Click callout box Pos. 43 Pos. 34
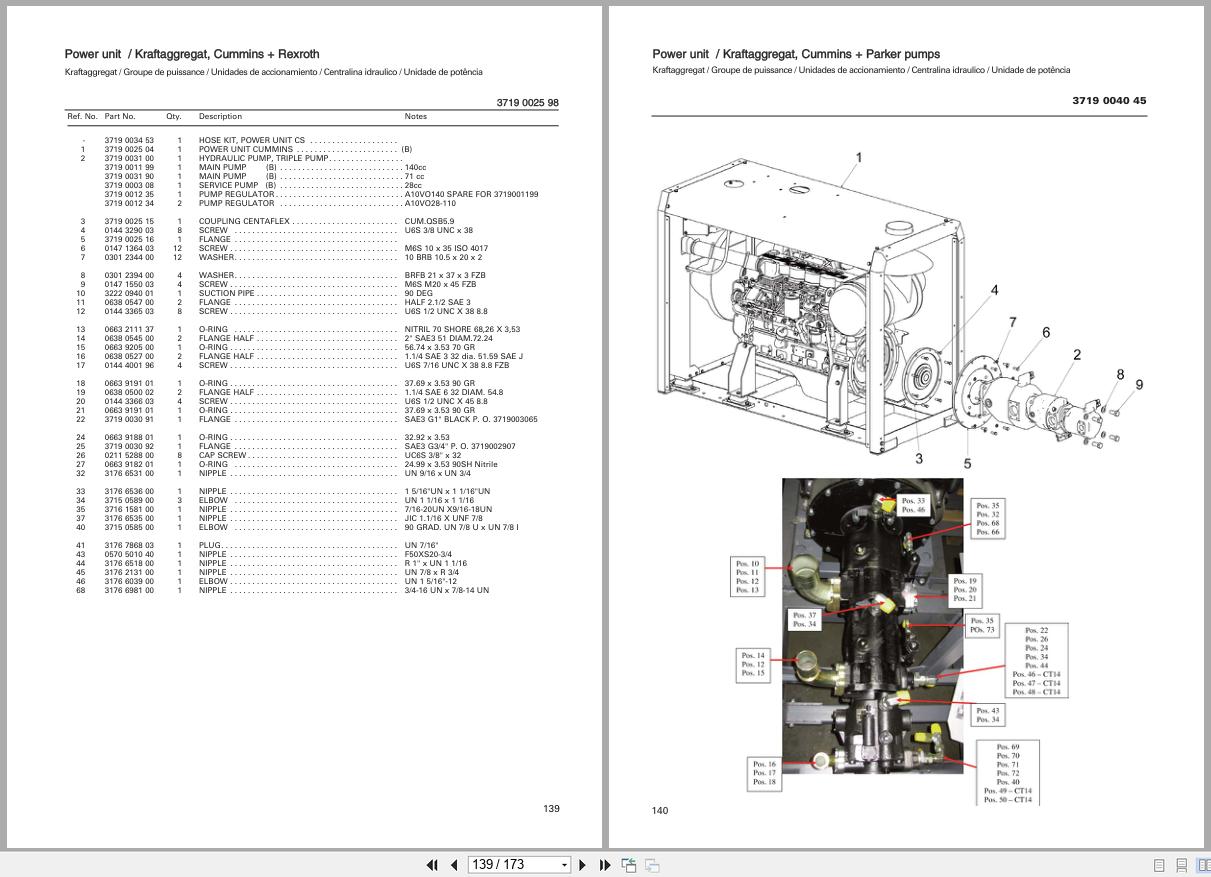Image resolution: width=1211 pixels, height=877 pixels. tap(987, 715)
